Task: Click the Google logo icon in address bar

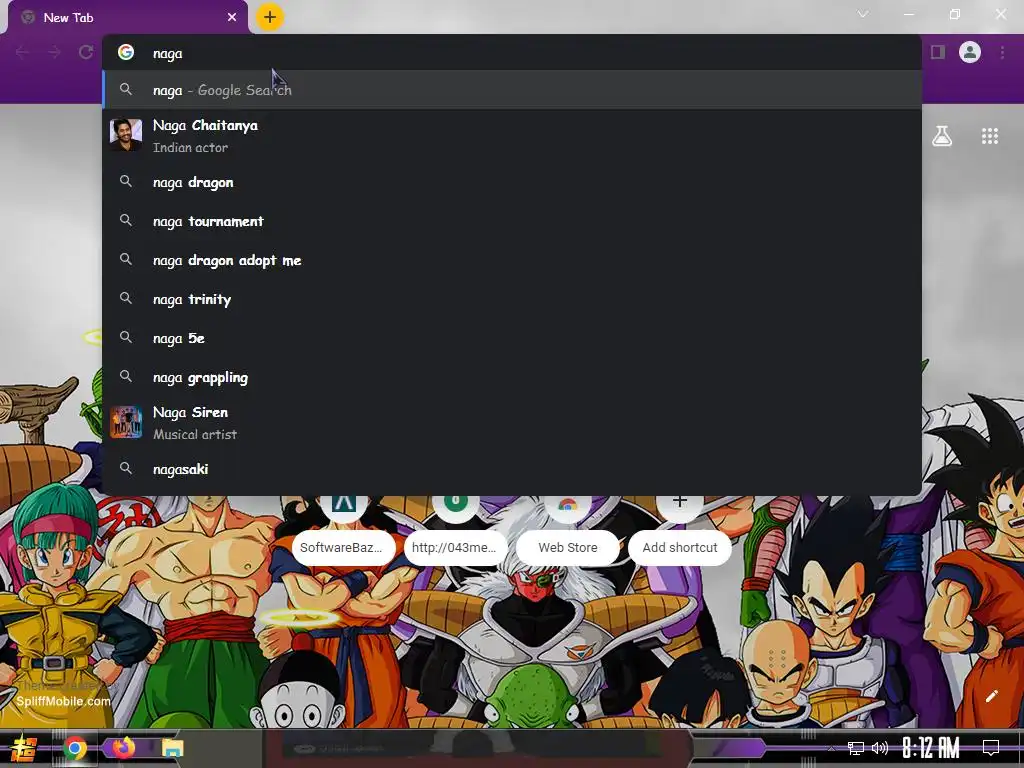Action: (126, 52)
